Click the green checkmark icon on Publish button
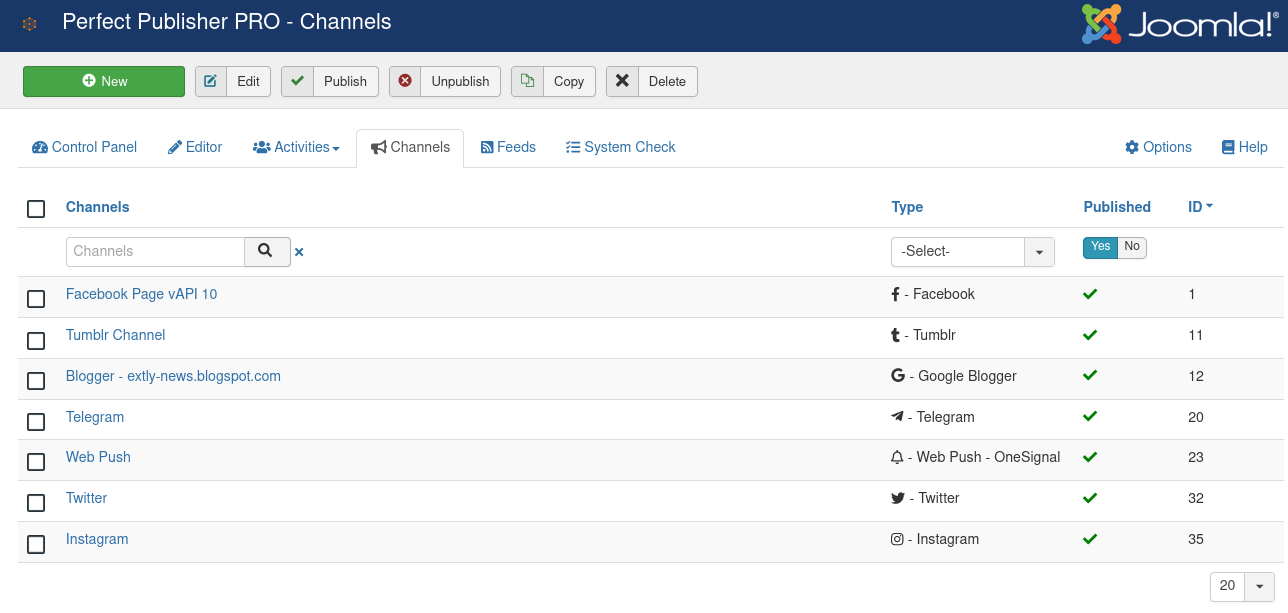The height and width of the screenshot is (613, 1288). pos(297,82)
